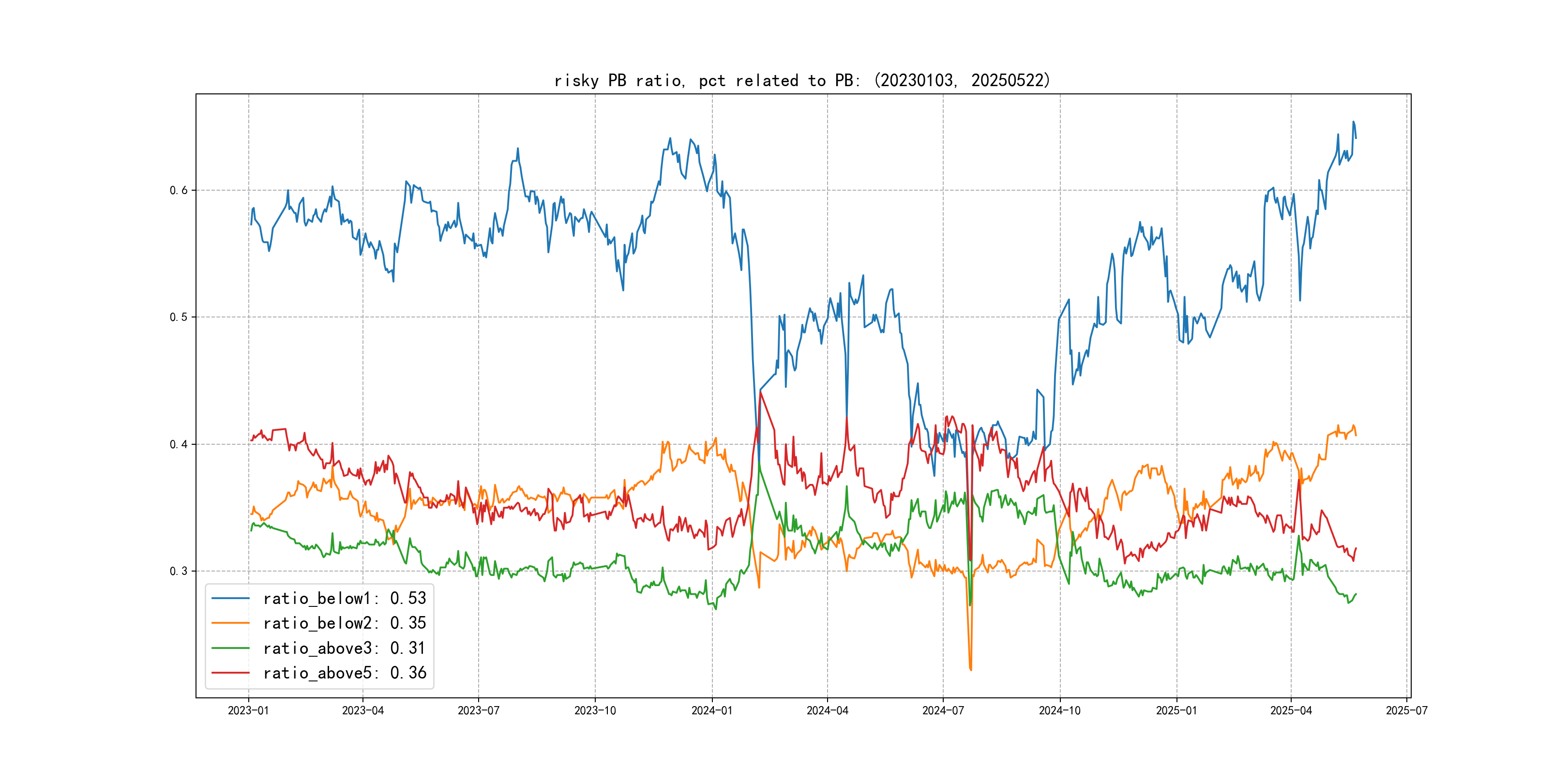Viewport: 1568px width, 784px height.
Task: Click the 2023-01 x-axis tick label
Action: (x=248, y=710)
